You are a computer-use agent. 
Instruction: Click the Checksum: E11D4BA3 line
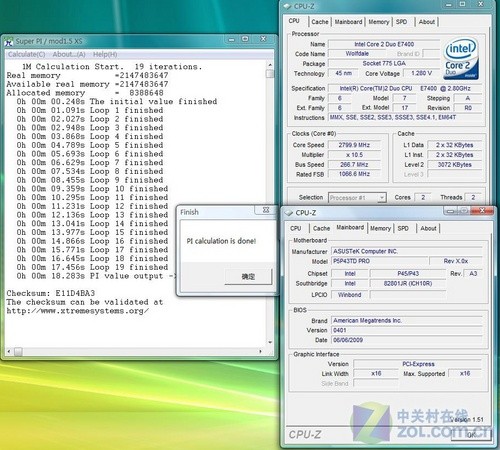51,293
